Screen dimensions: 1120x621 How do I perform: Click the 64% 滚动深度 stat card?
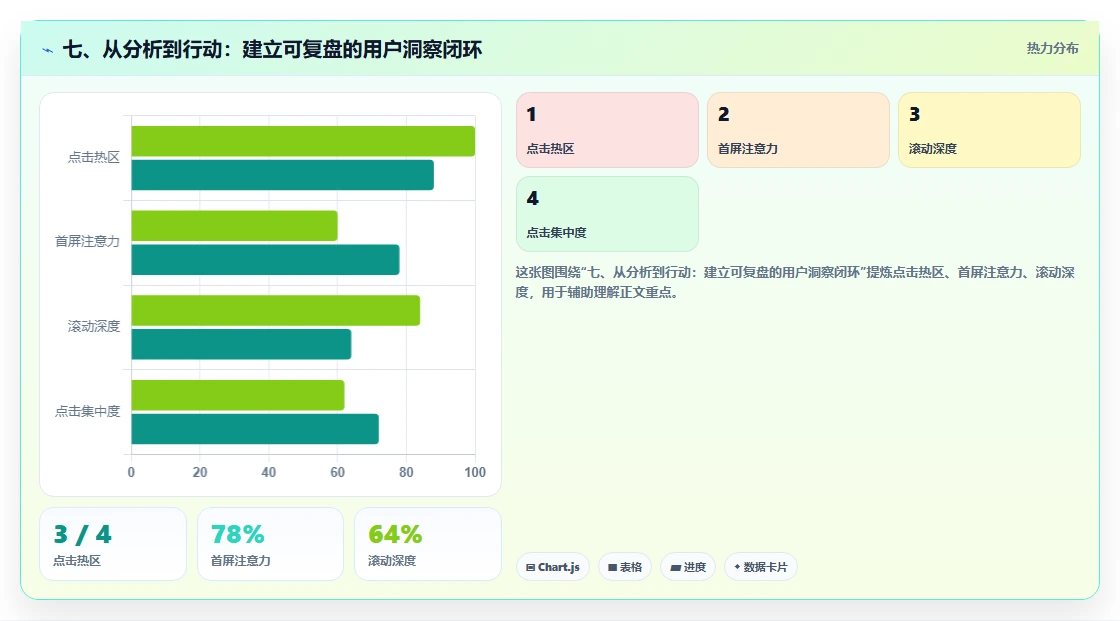coord(427,544)
